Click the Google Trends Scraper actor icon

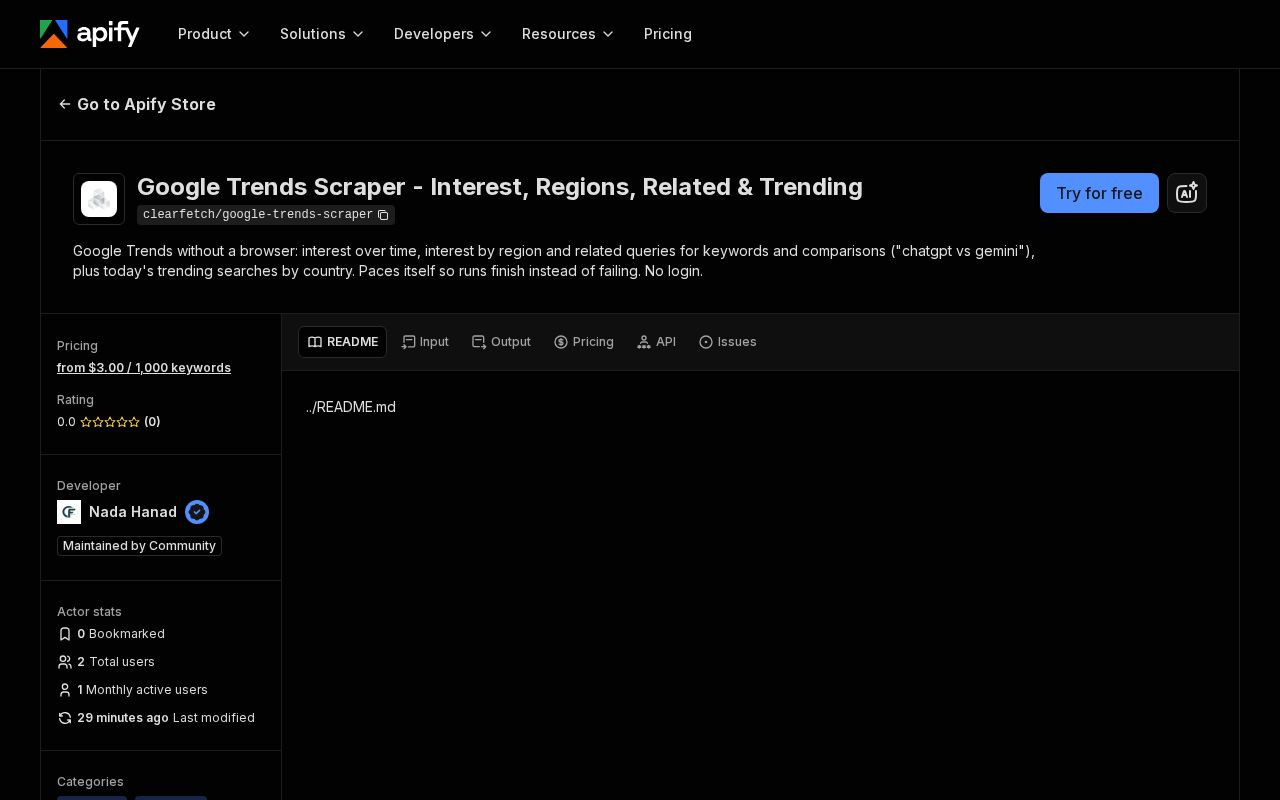[99, 199]
